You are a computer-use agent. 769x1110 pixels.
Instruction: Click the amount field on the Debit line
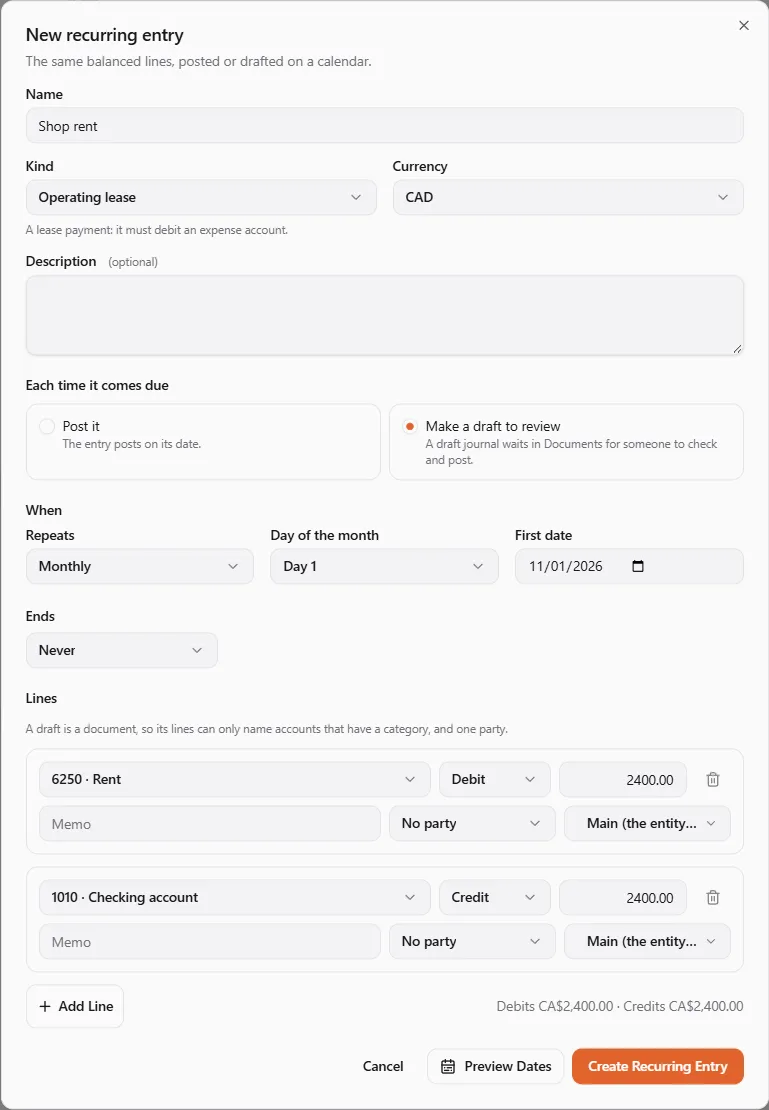tap(623, 779)
